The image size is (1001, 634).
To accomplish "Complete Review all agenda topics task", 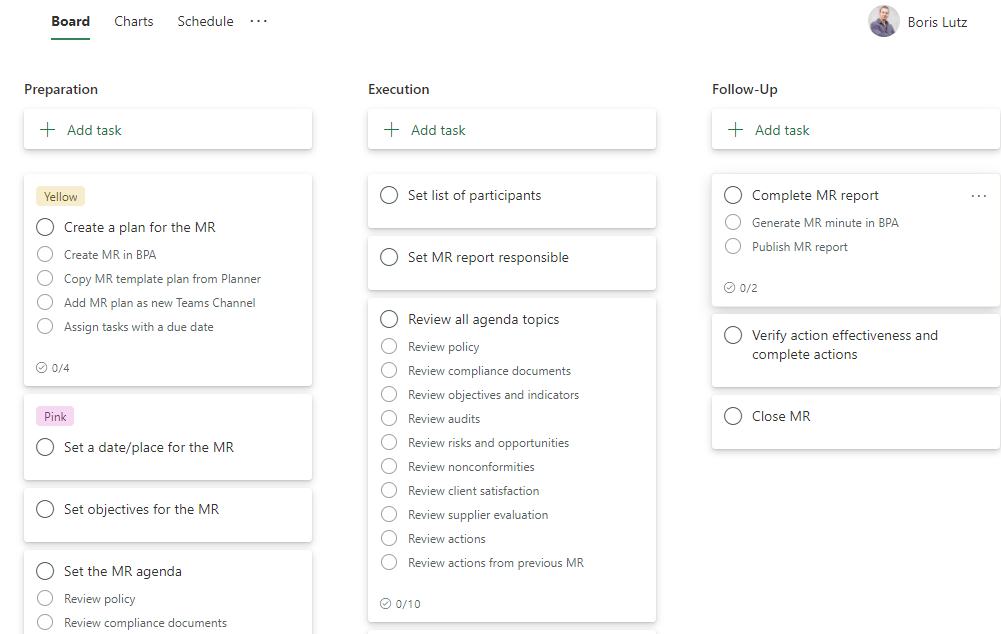I will coord(389,319).
